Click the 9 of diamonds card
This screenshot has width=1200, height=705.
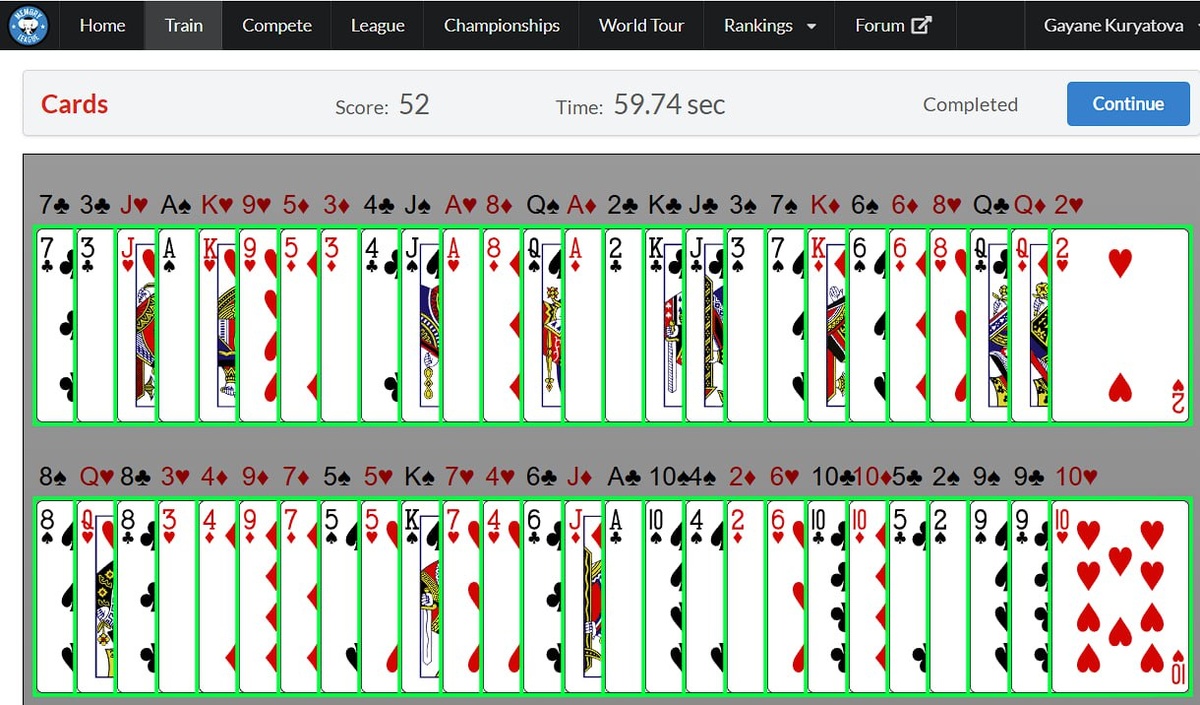258,596
